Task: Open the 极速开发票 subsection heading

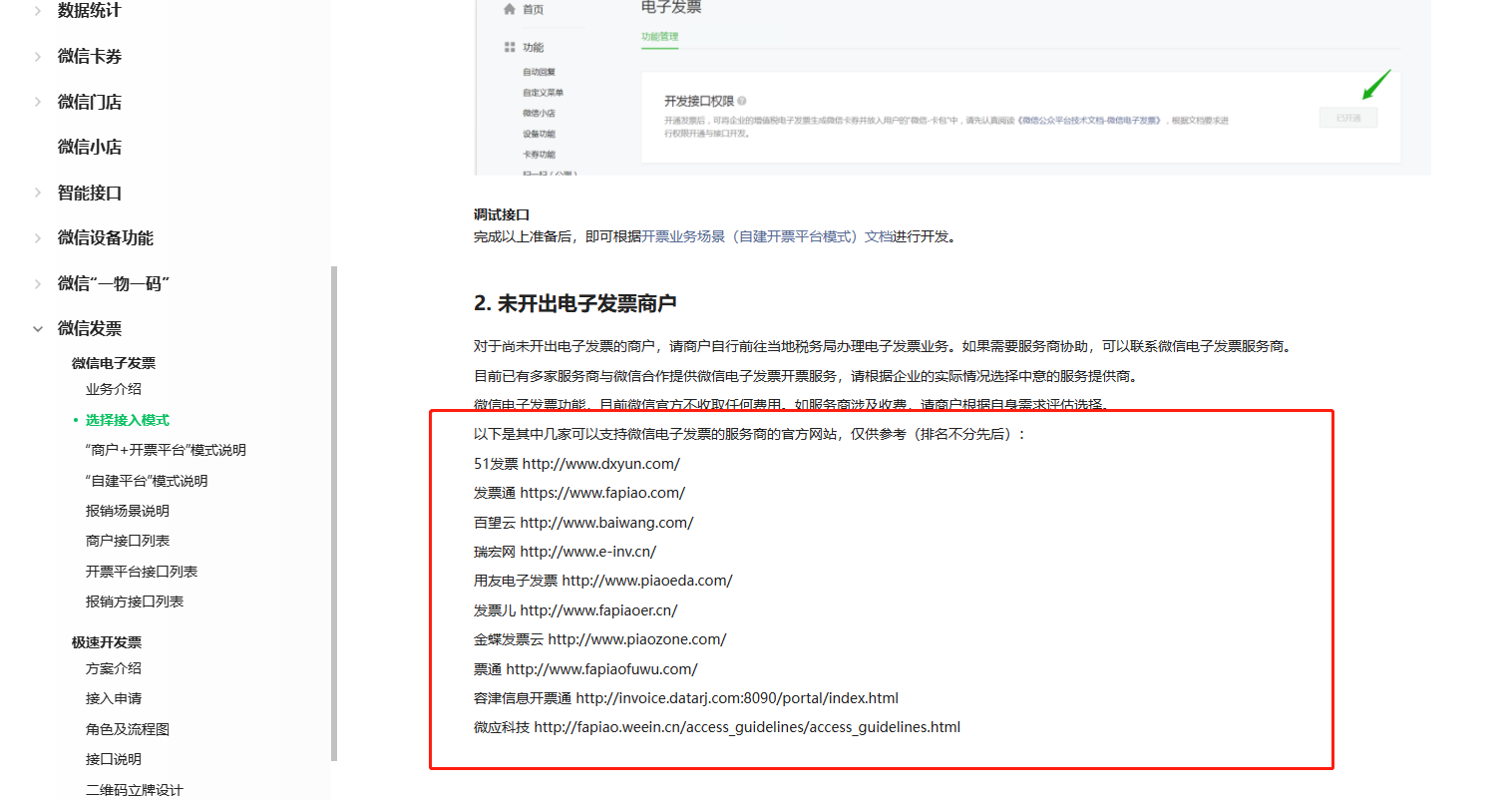Action: [107, 642]
